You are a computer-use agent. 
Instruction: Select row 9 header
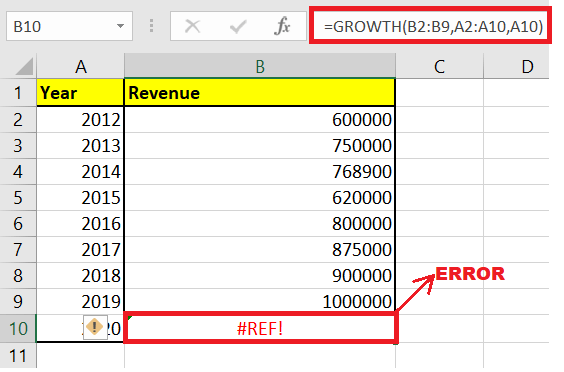(18, 301)
